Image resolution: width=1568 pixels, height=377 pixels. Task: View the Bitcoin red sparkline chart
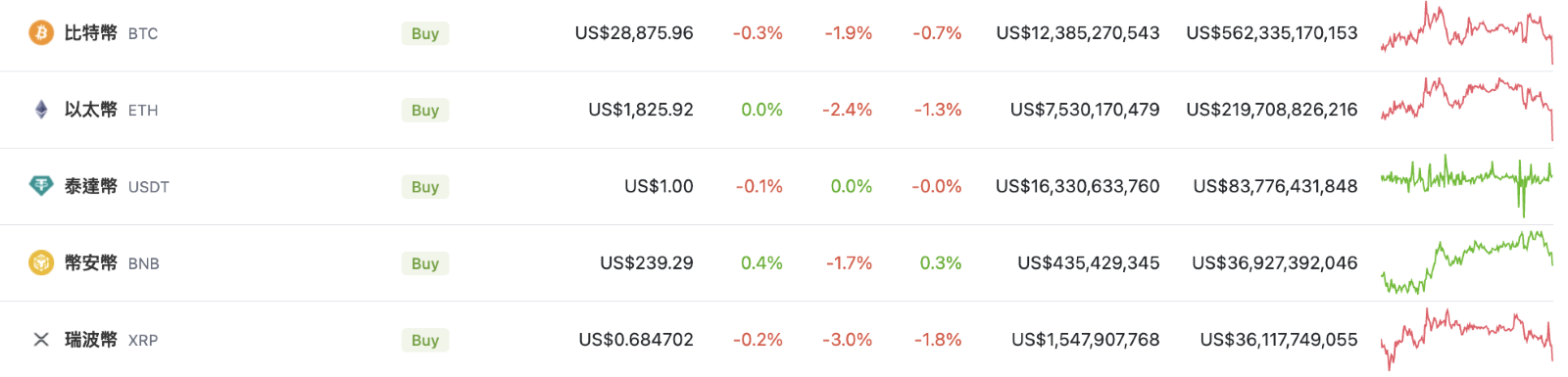[x=1467, y=33]
